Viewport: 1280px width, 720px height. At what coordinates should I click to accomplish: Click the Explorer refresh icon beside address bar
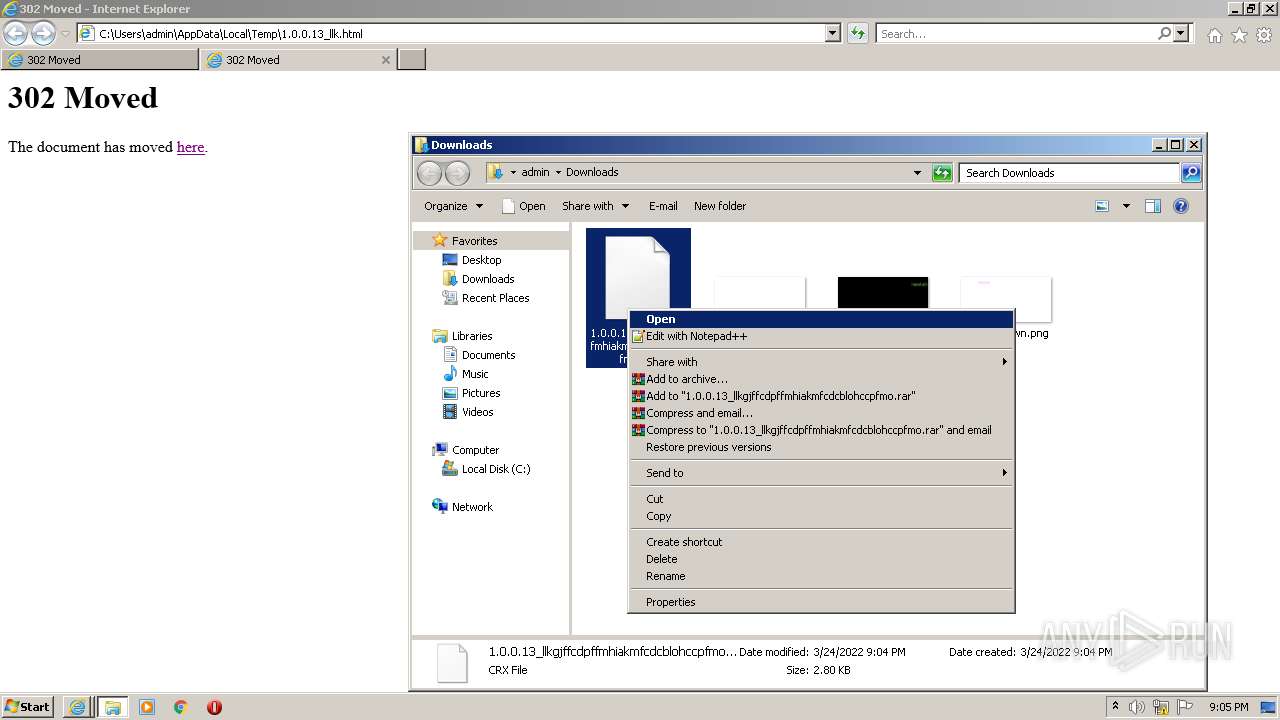click(x=942, y=173)
